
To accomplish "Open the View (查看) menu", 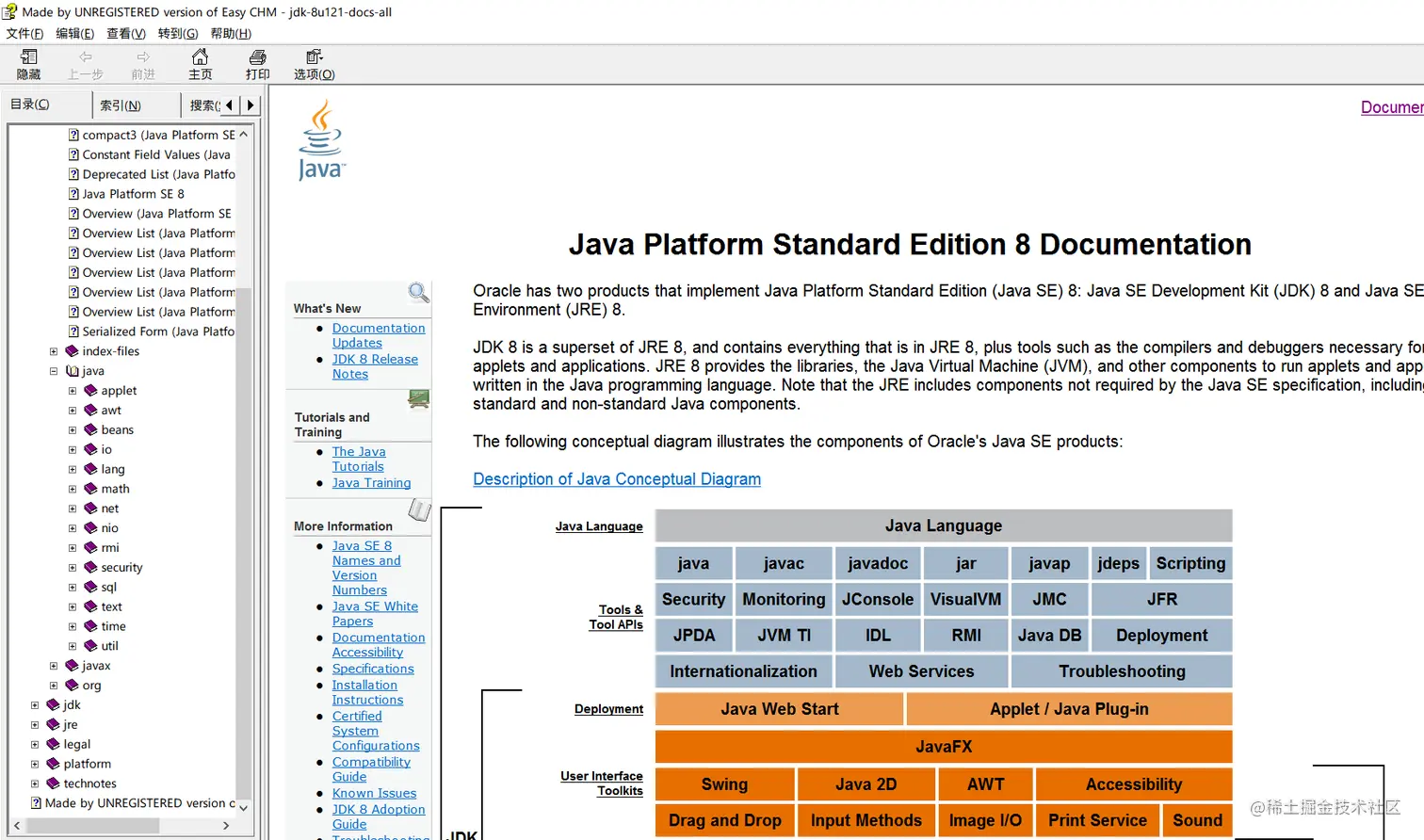I will 126,33.
